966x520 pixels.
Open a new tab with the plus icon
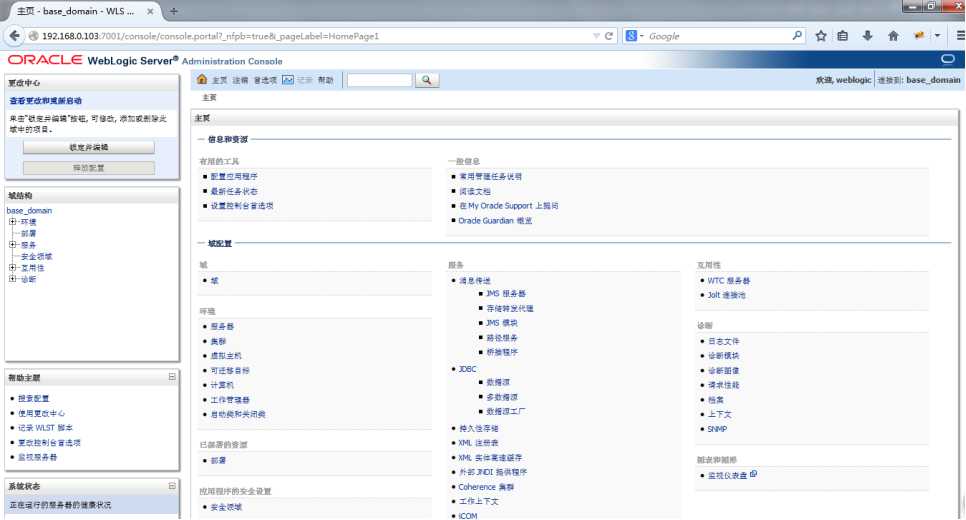click(x=174, y=11)
